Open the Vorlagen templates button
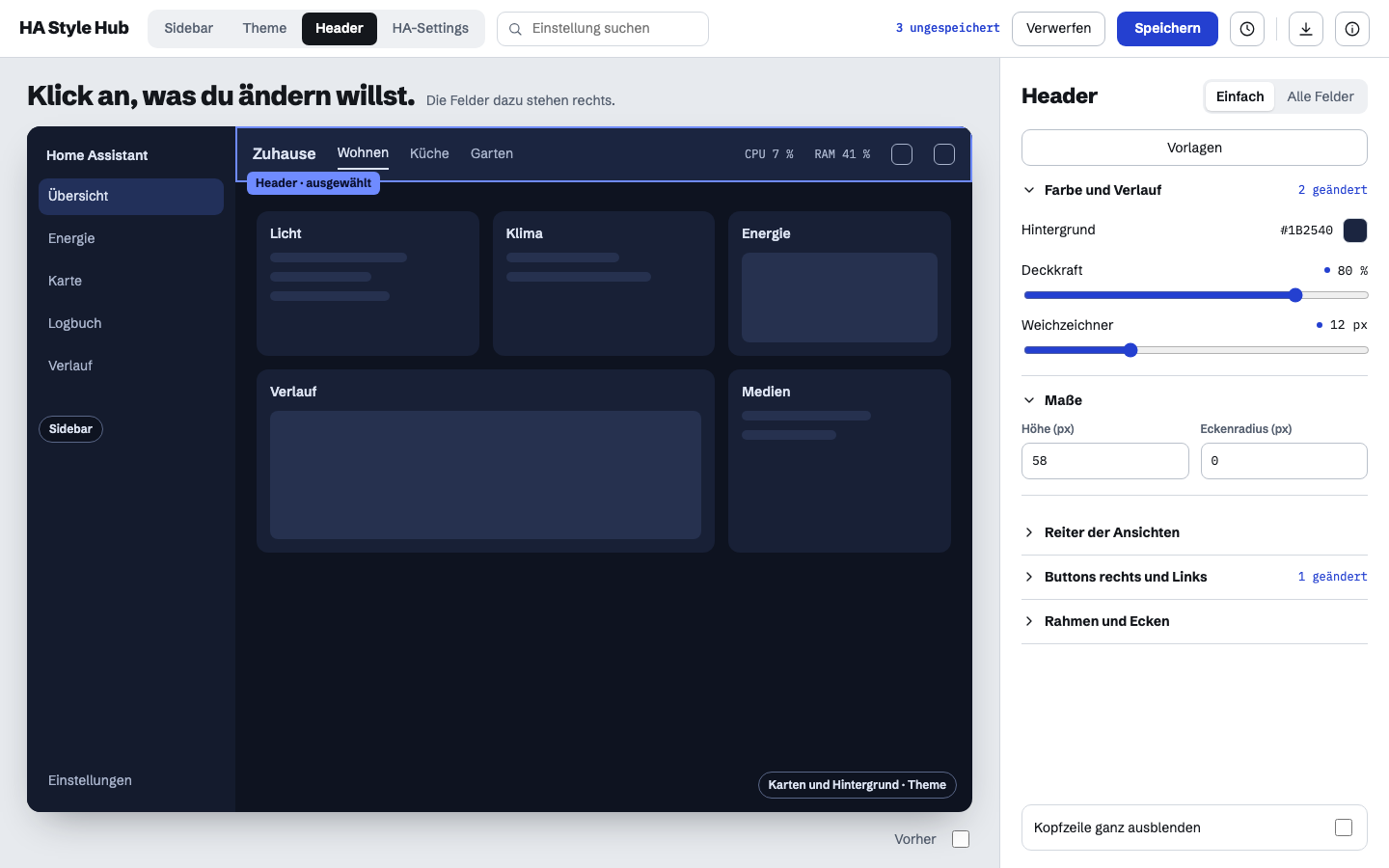The width and height of the screenshot is (1389, 868). click(1194, 148)
